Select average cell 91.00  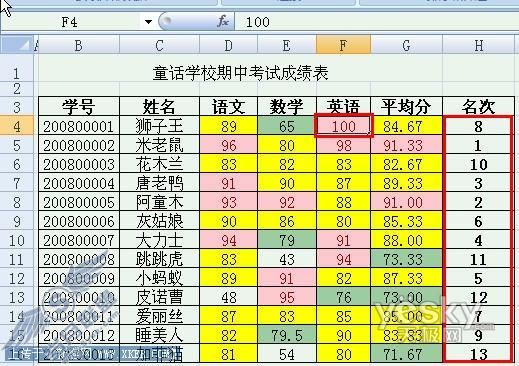pos(406,202)
